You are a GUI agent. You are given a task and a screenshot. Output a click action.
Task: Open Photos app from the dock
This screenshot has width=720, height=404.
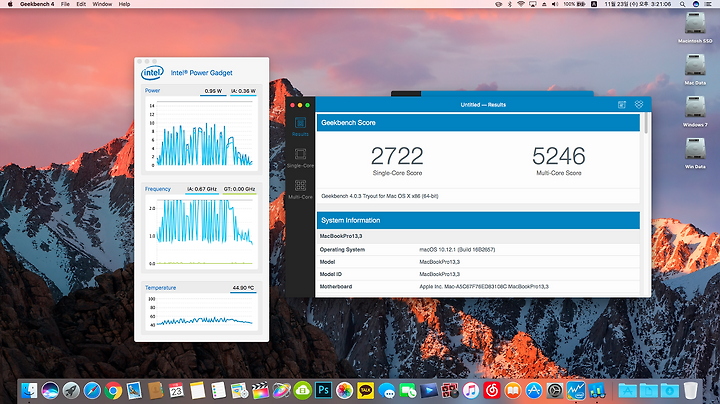(344, 391)
